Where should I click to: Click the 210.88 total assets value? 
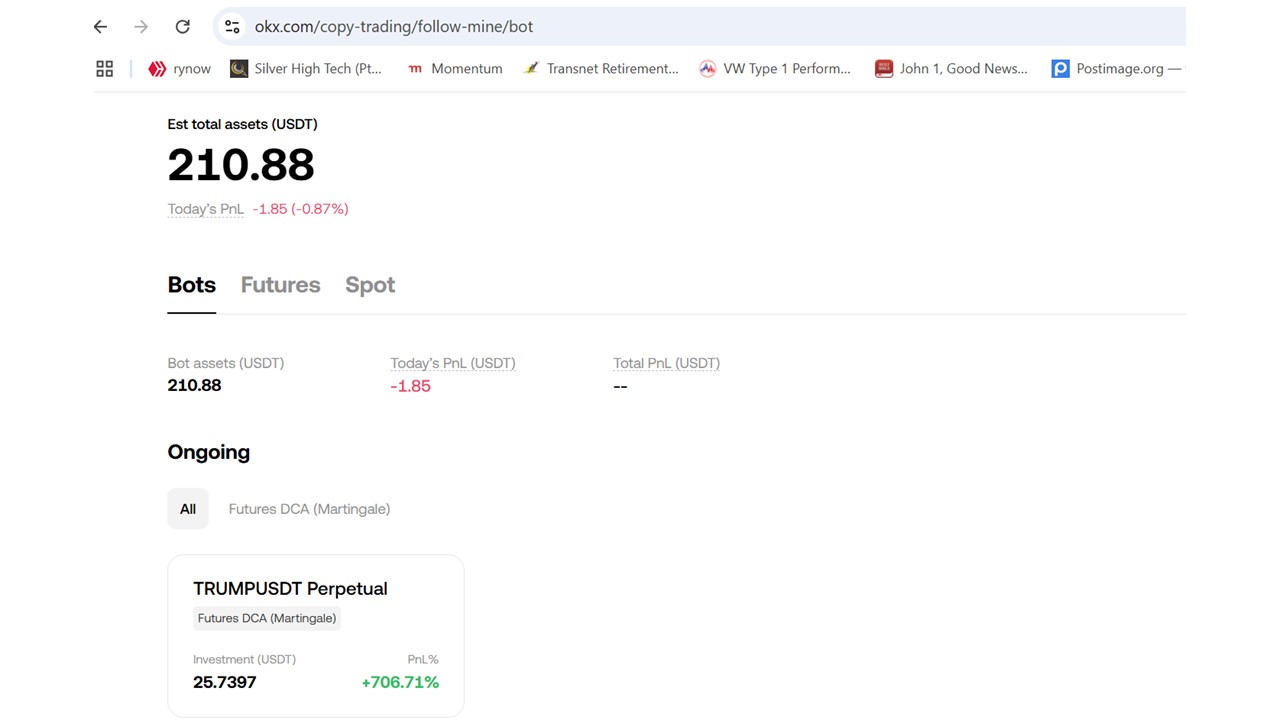241,165
